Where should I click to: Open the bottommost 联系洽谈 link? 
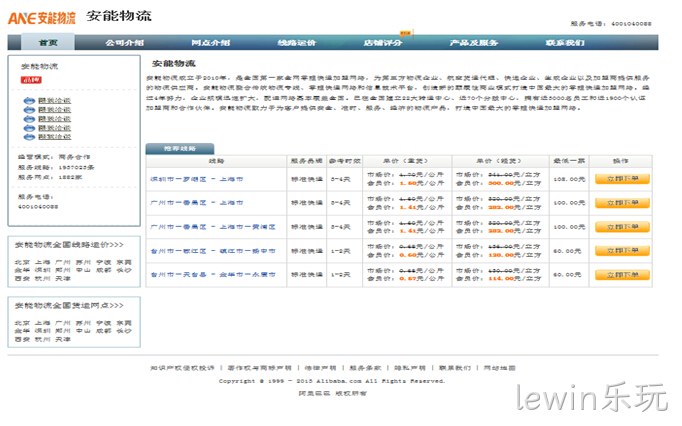point(54,137)
